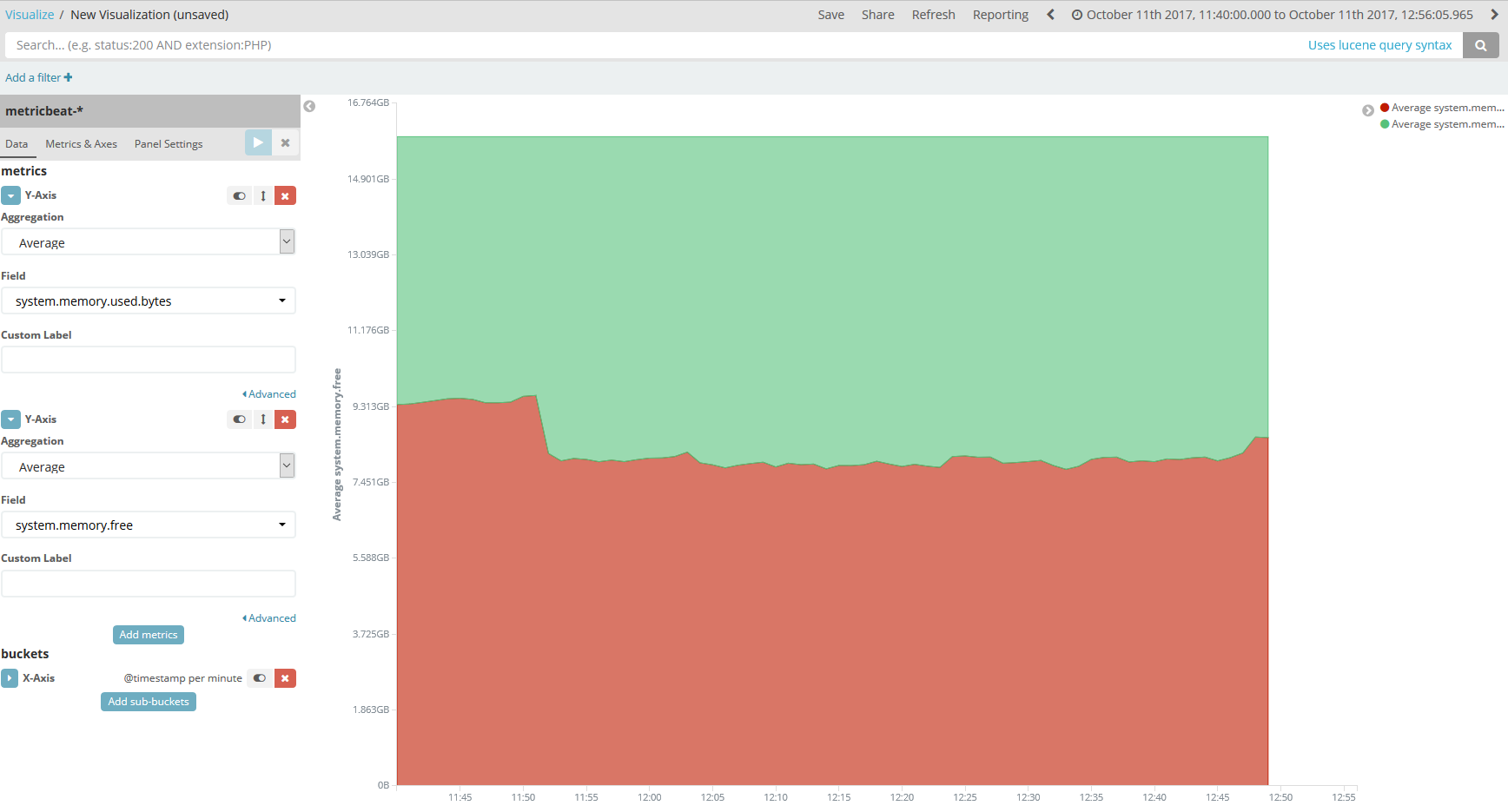Expand the X-Axis bucket settings

[10, 678]
